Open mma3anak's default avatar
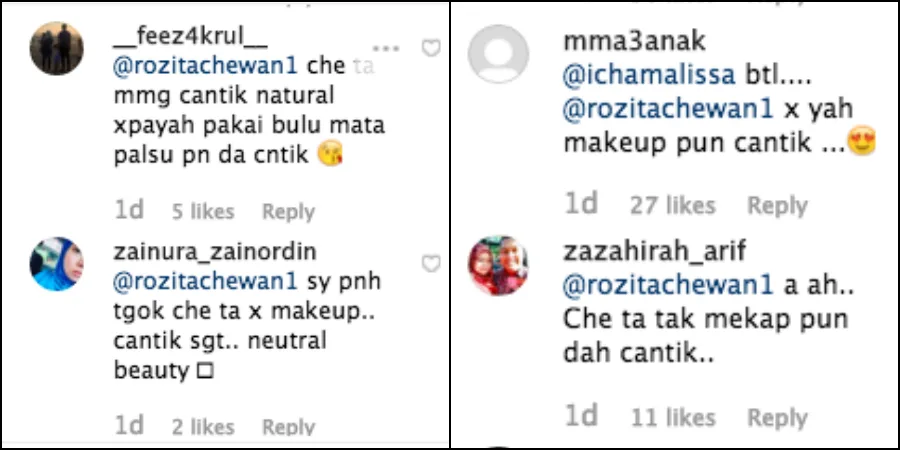The image size is (900, 450). tap(498, 54)
